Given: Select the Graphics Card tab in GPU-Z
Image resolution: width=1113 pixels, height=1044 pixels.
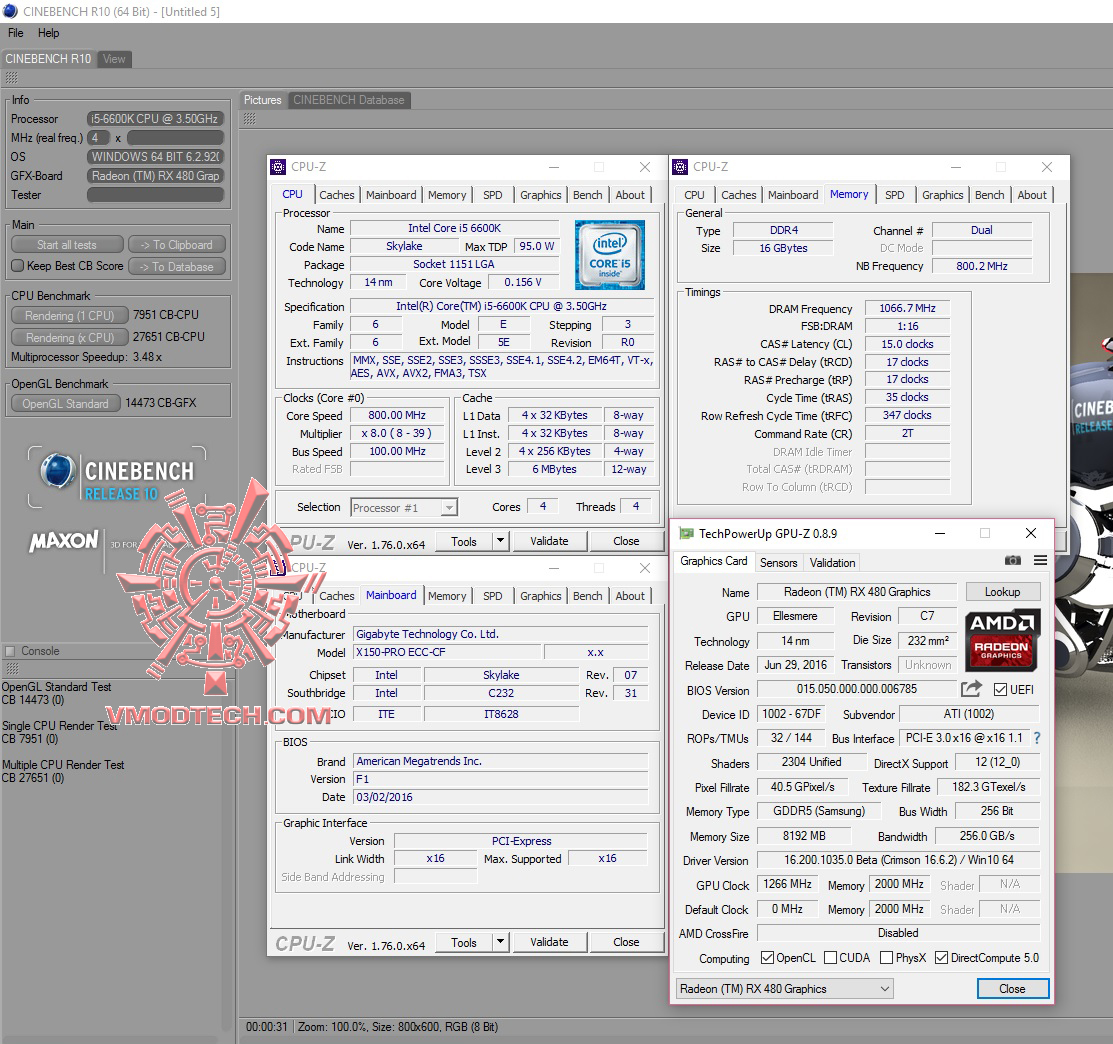Looking at the screenshot, I should (x=713, y=561).
